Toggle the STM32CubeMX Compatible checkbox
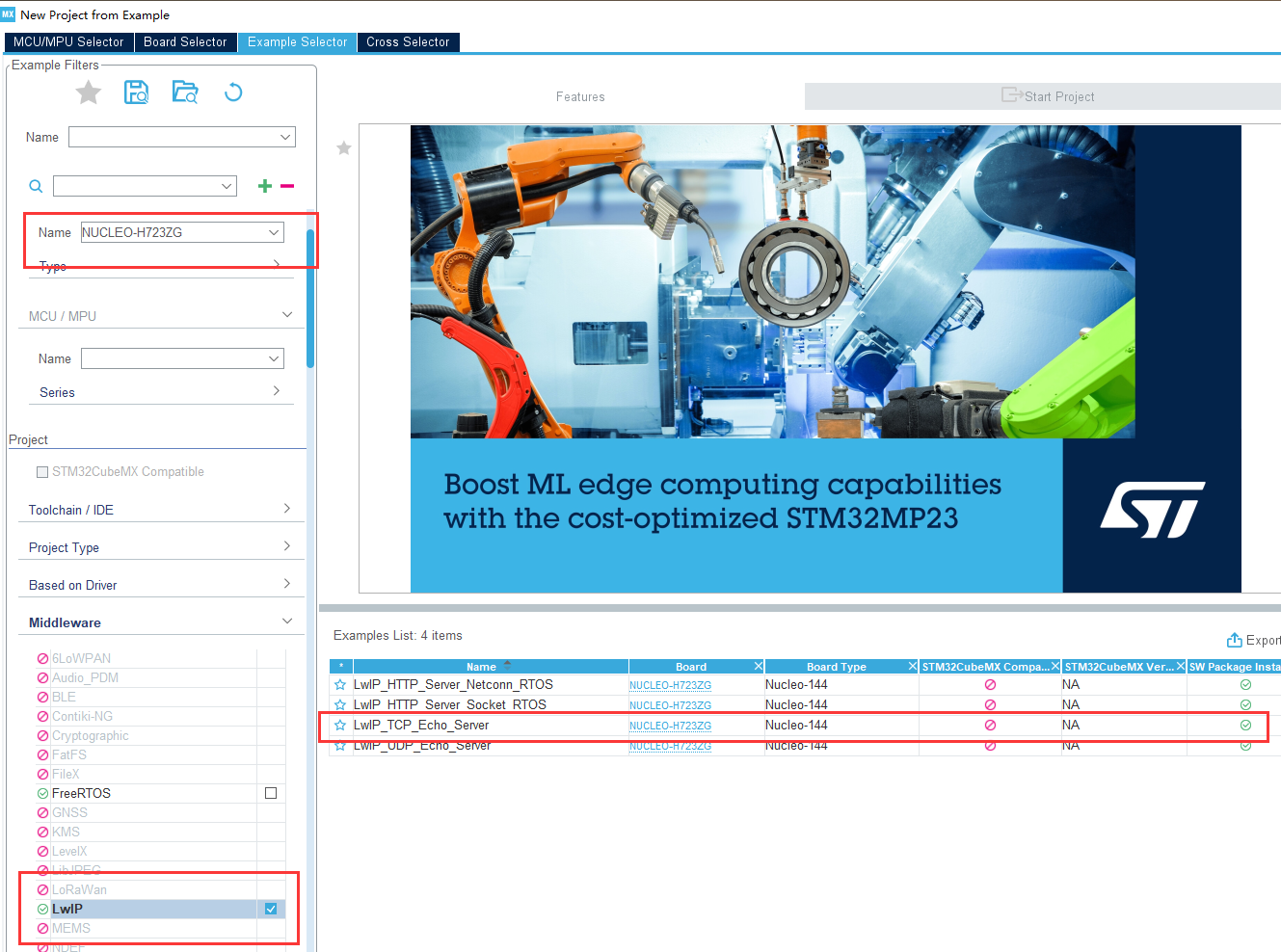 click(x=42, y=472)
